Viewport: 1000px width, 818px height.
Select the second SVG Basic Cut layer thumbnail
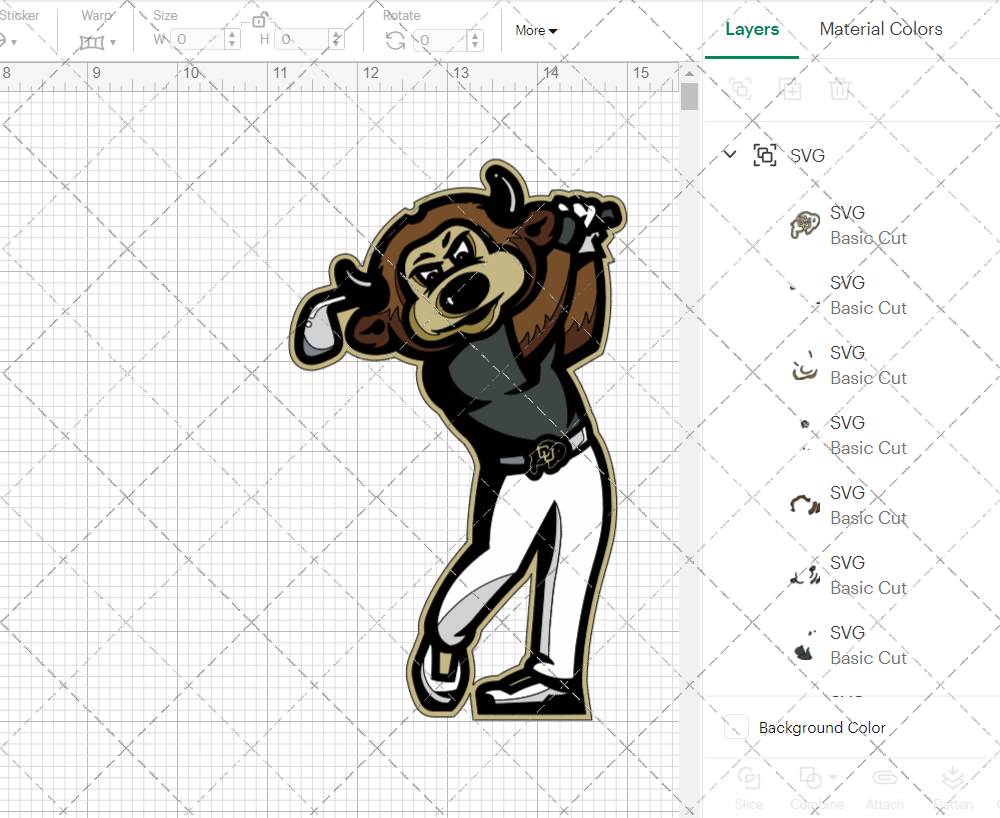click(805, 295)
